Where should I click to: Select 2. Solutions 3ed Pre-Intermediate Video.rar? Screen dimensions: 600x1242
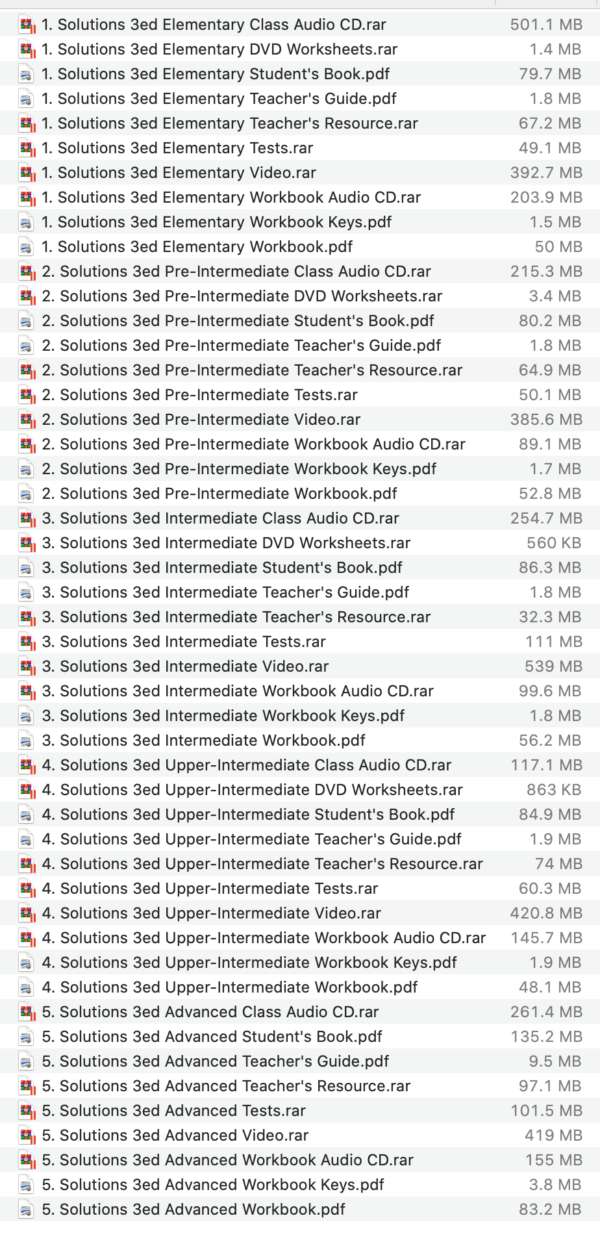202,419
